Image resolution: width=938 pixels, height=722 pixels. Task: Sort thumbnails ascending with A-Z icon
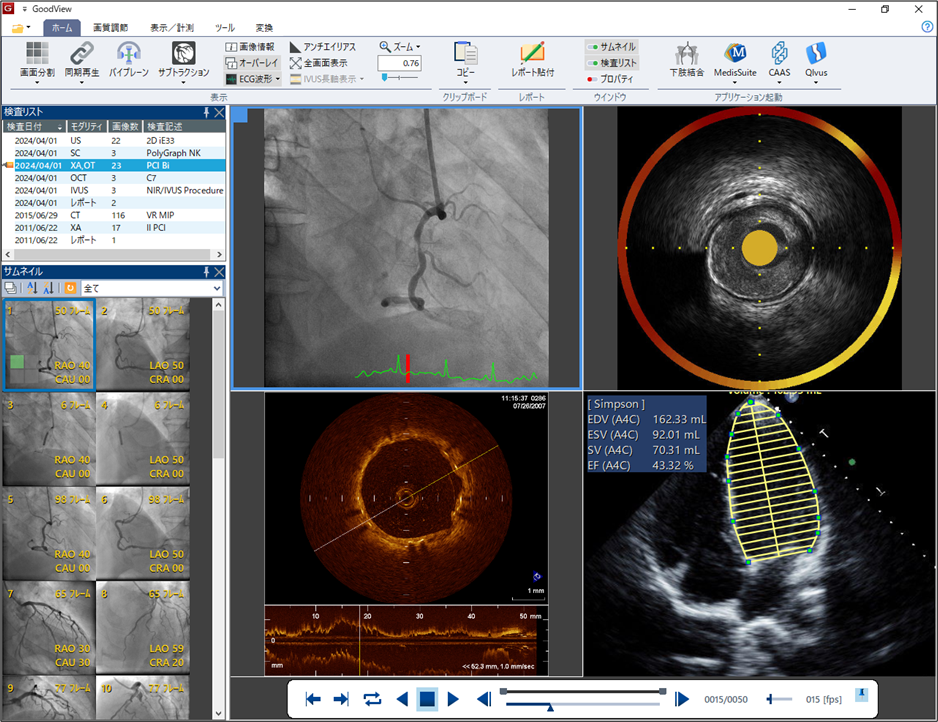point(32,288)
